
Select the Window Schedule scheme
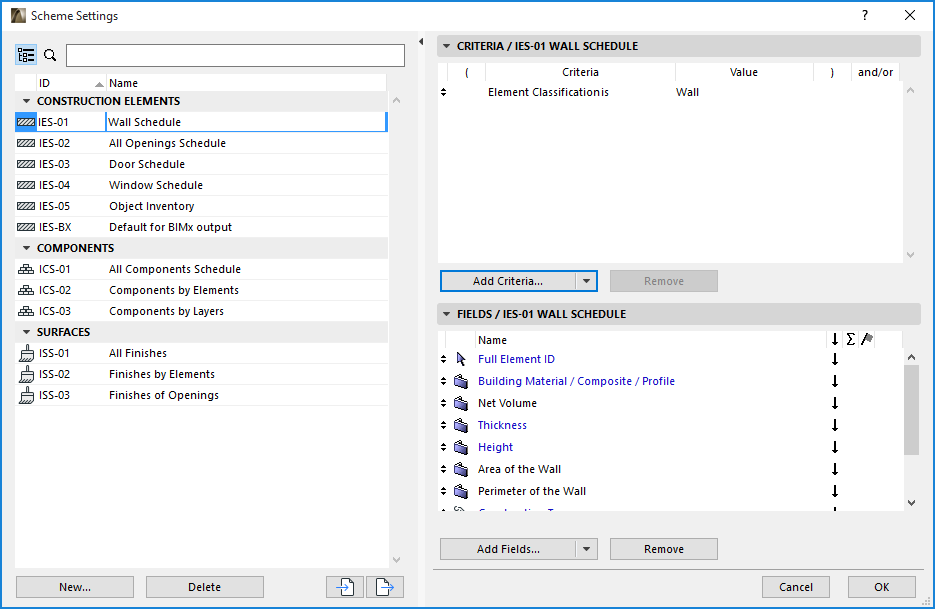coord(202,185)
